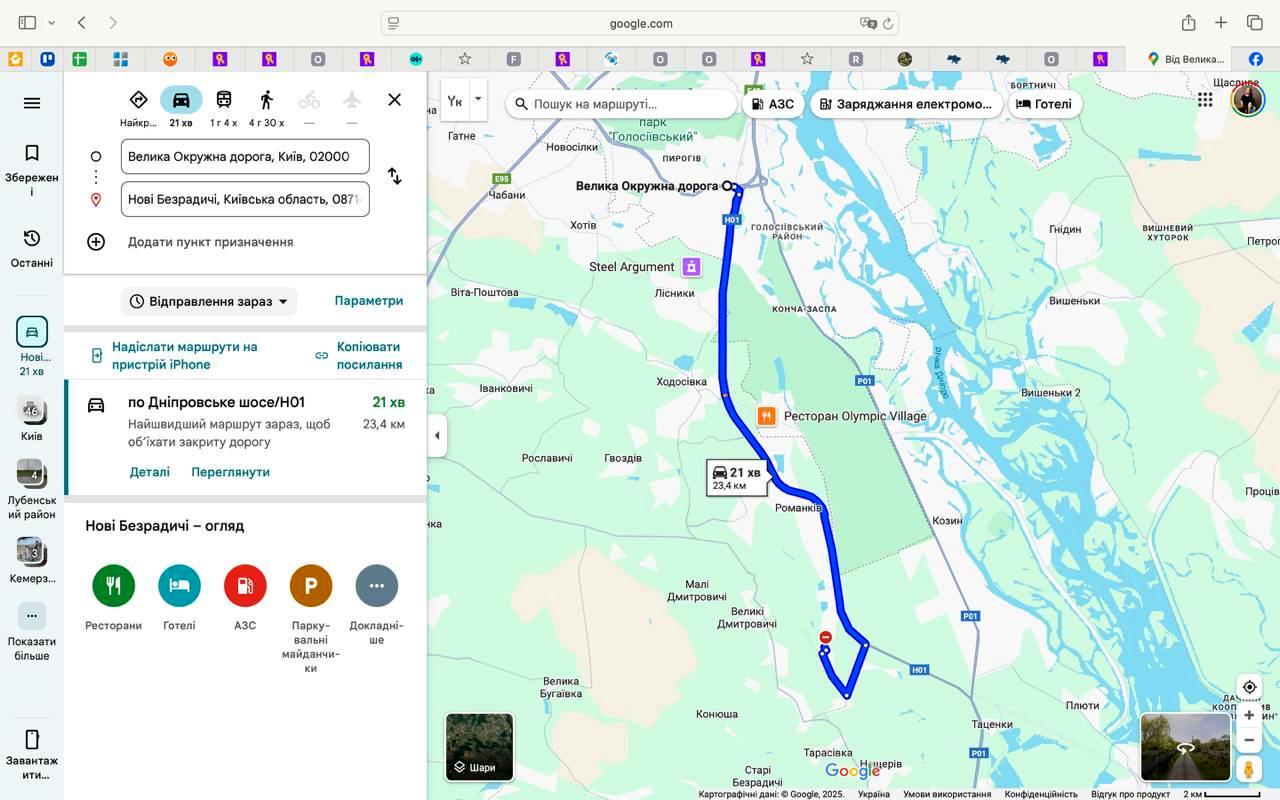1280x800 pixels.
Task: Expand the Ук language selector dropdown
Action: (477, 99)
